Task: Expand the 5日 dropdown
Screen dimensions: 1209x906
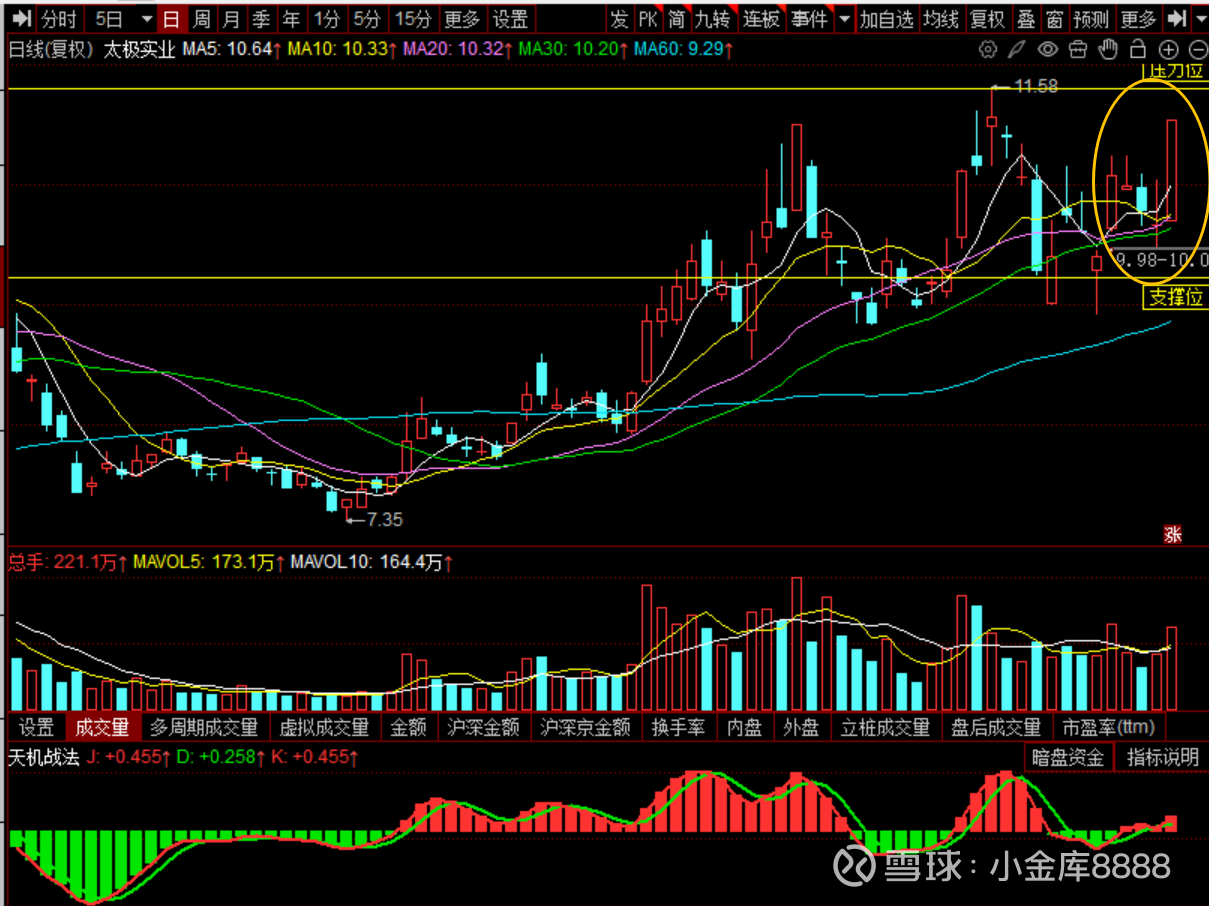Action: pyautogui.click(x=148, y=19)
